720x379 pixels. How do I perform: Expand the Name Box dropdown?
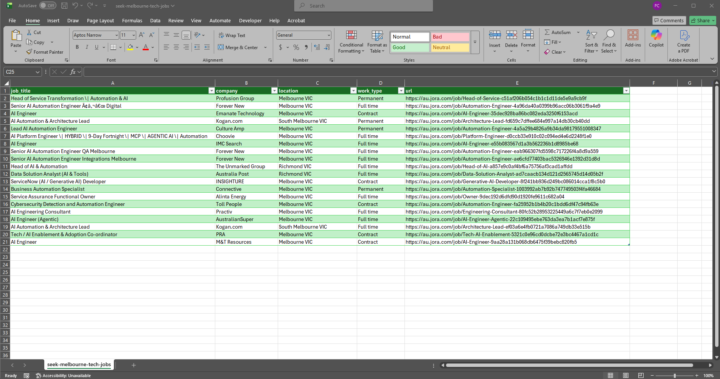click(x=37, y=72)
